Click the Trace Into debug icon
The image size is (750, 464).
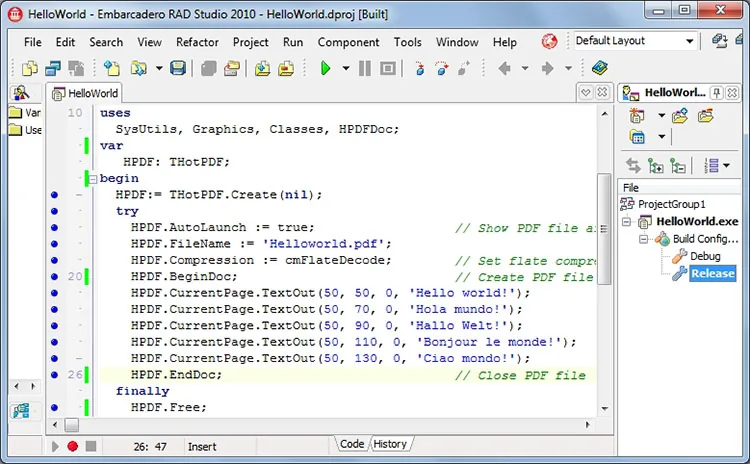pos(419,68)
